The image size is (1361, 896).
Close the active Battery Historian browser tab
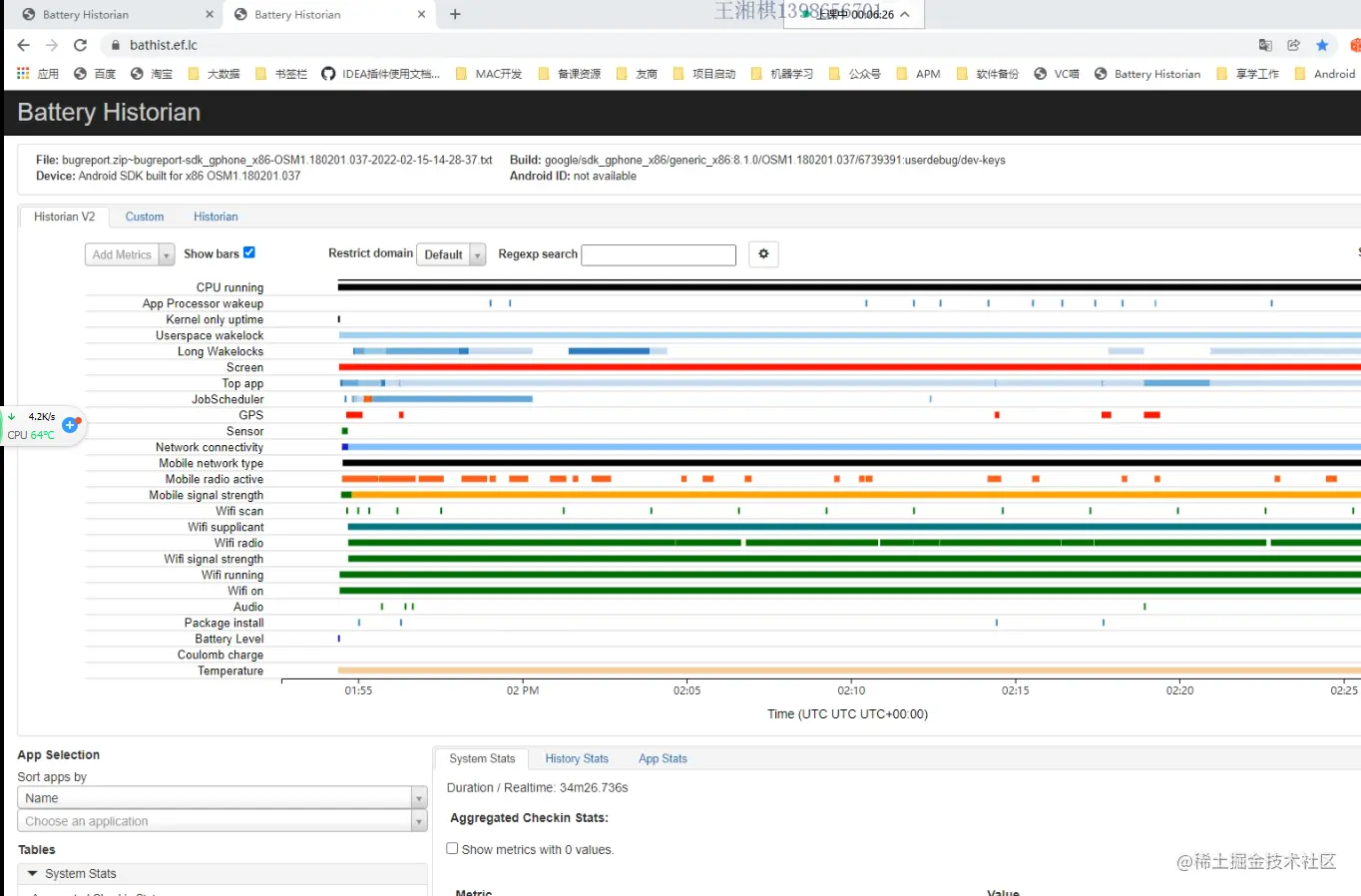[421, 14]
